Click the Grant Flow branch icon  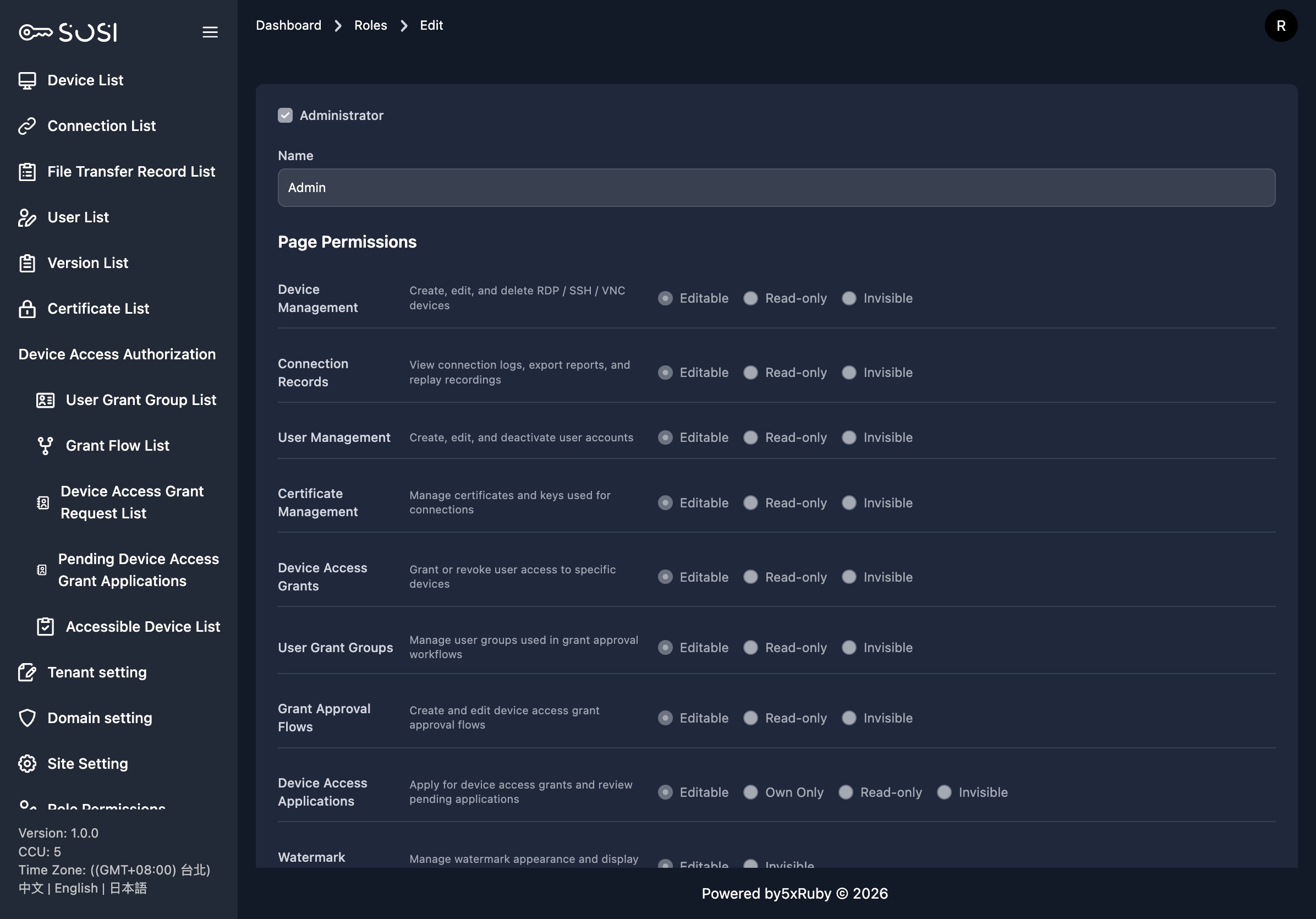(x=45, y=445)
